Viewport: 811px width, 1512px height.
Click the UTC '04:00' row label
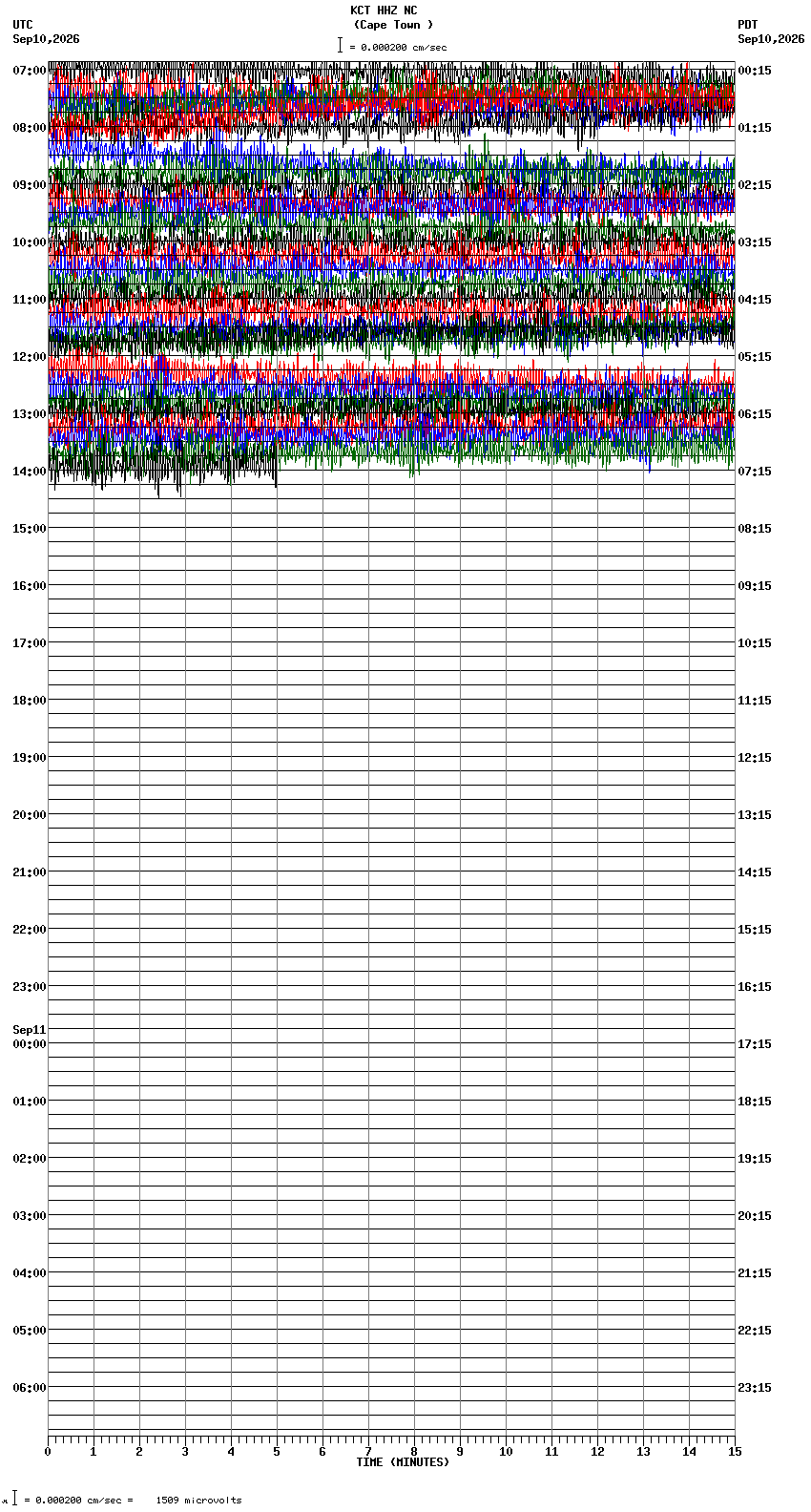pos(30,1273)
